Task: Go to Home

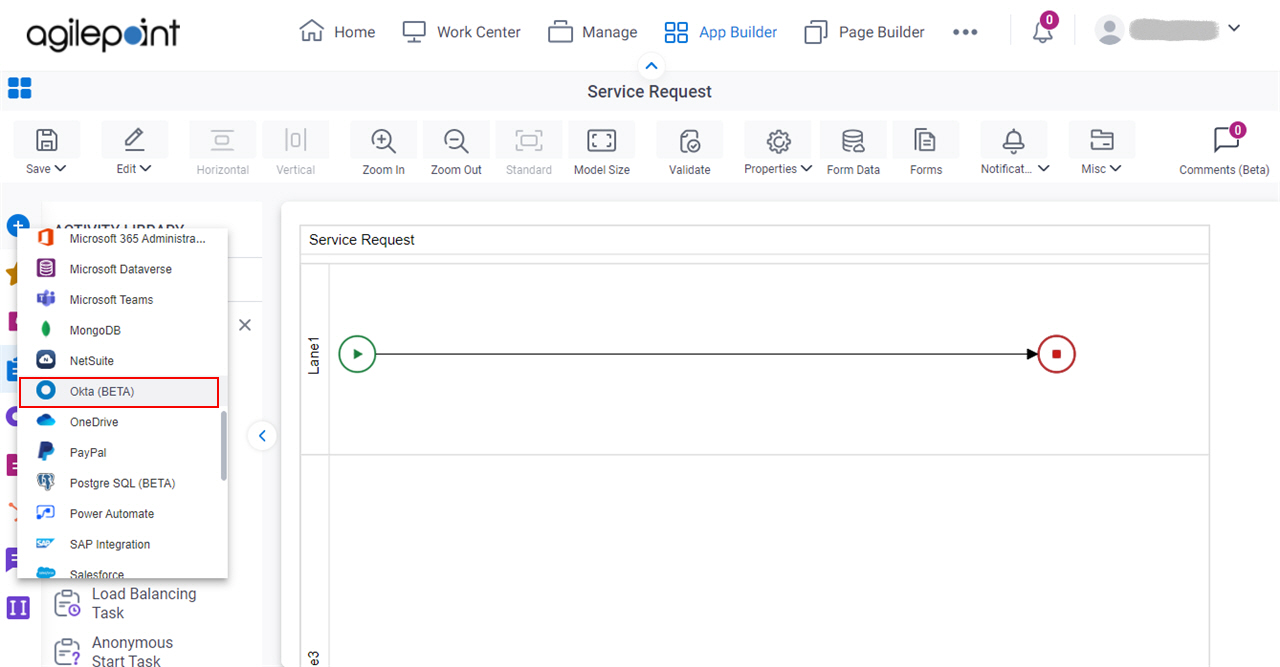Action: [x=338, y=32]
